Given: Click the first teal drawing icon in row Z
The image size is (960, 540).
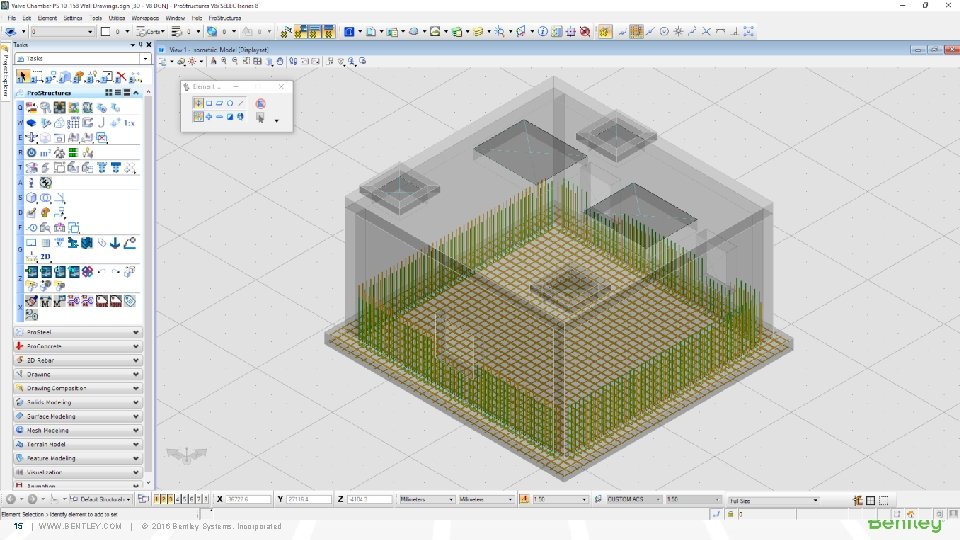Looking at the screenshot, I should 32,271.
